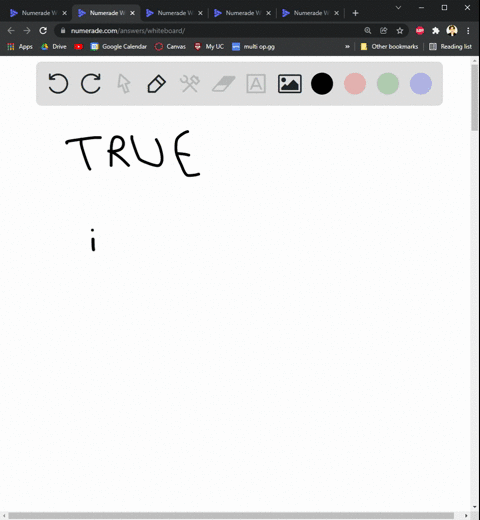
Task: Click the red ad blocker extension icon
Action: (x=420, y=31)
